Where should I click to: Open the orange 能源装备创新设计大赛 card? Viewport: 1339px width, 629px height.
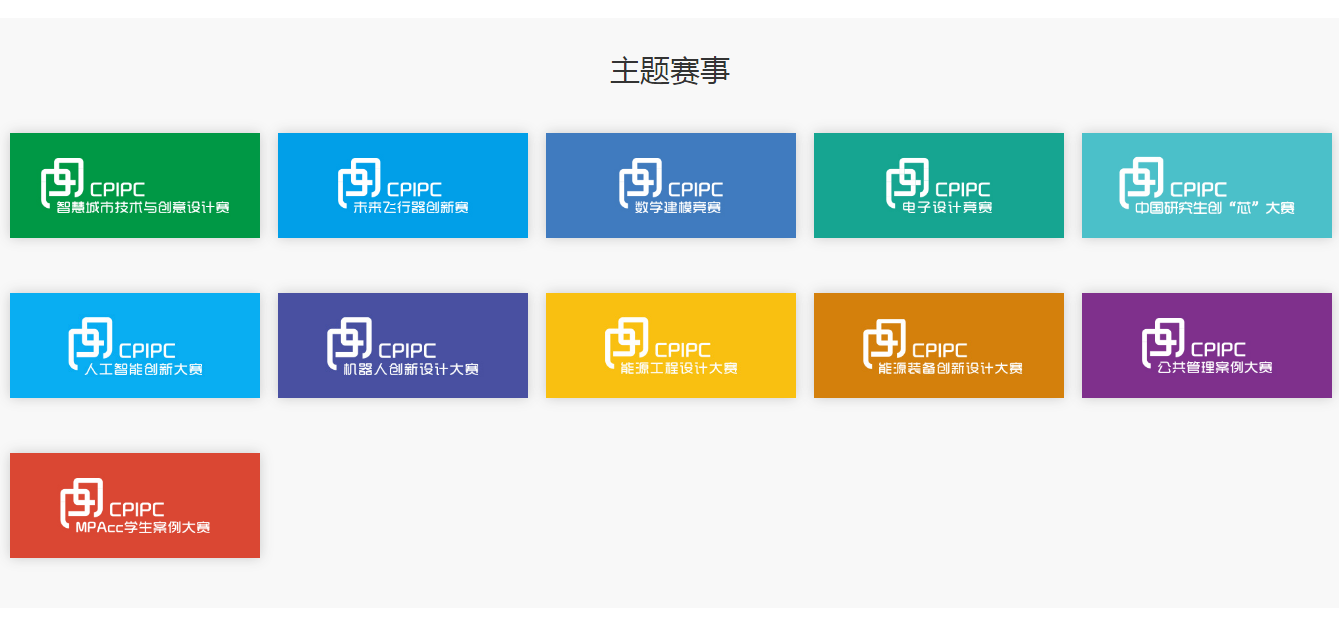click(938, 346)
